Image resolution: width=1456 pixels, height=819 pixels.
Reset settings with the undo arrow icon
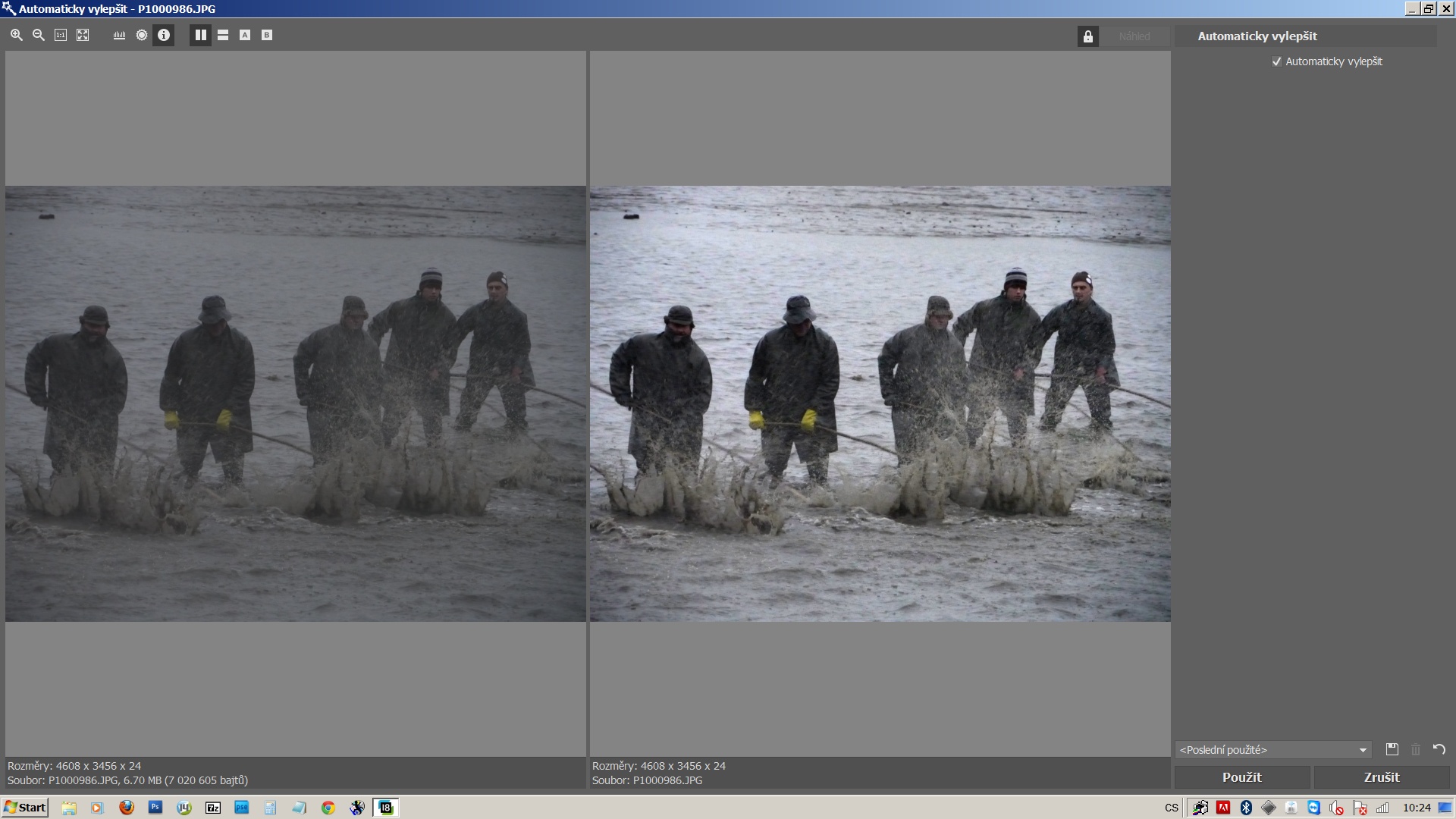(1439, 749)
